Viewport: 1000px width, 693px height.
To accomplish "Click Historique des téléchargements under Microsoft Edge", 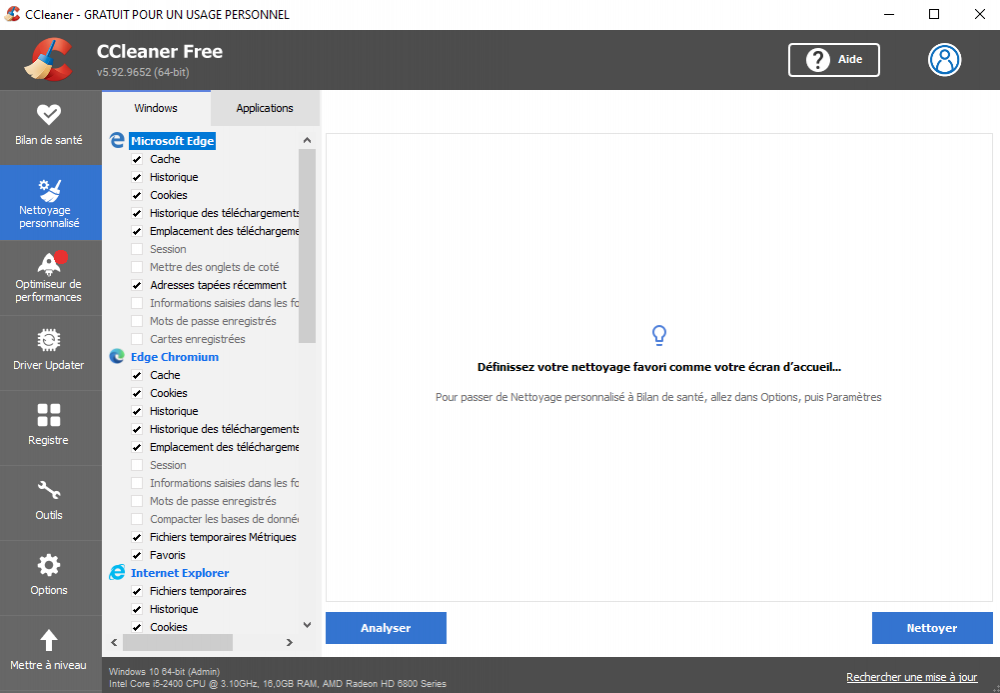I will coord(224,213).
